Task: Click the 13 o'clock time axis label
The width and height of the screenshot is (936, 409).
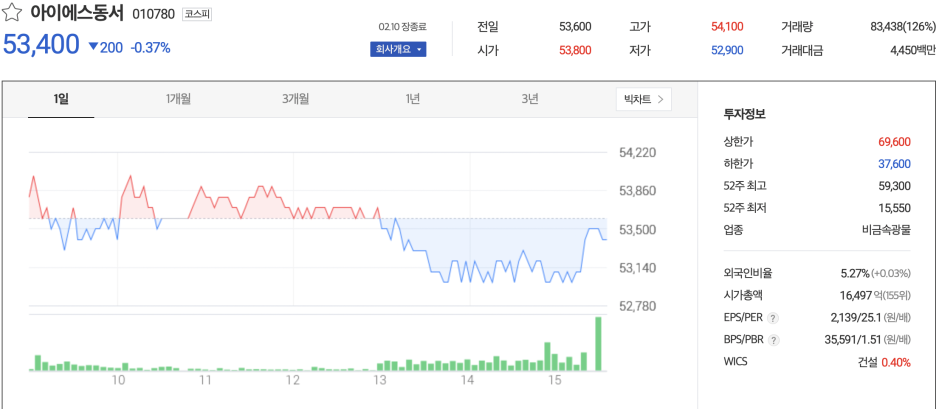Action: [x=380, y=380]
